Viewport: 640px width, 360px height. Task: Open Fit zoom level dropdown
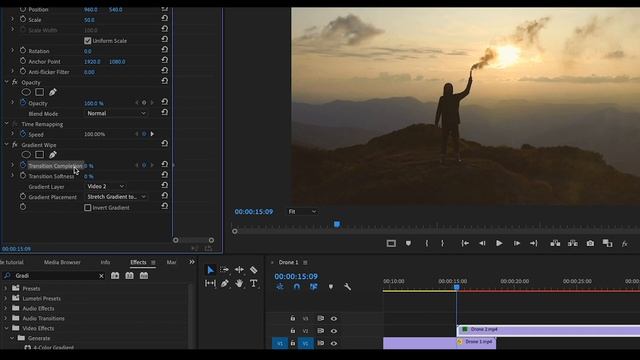coord(302,212)
